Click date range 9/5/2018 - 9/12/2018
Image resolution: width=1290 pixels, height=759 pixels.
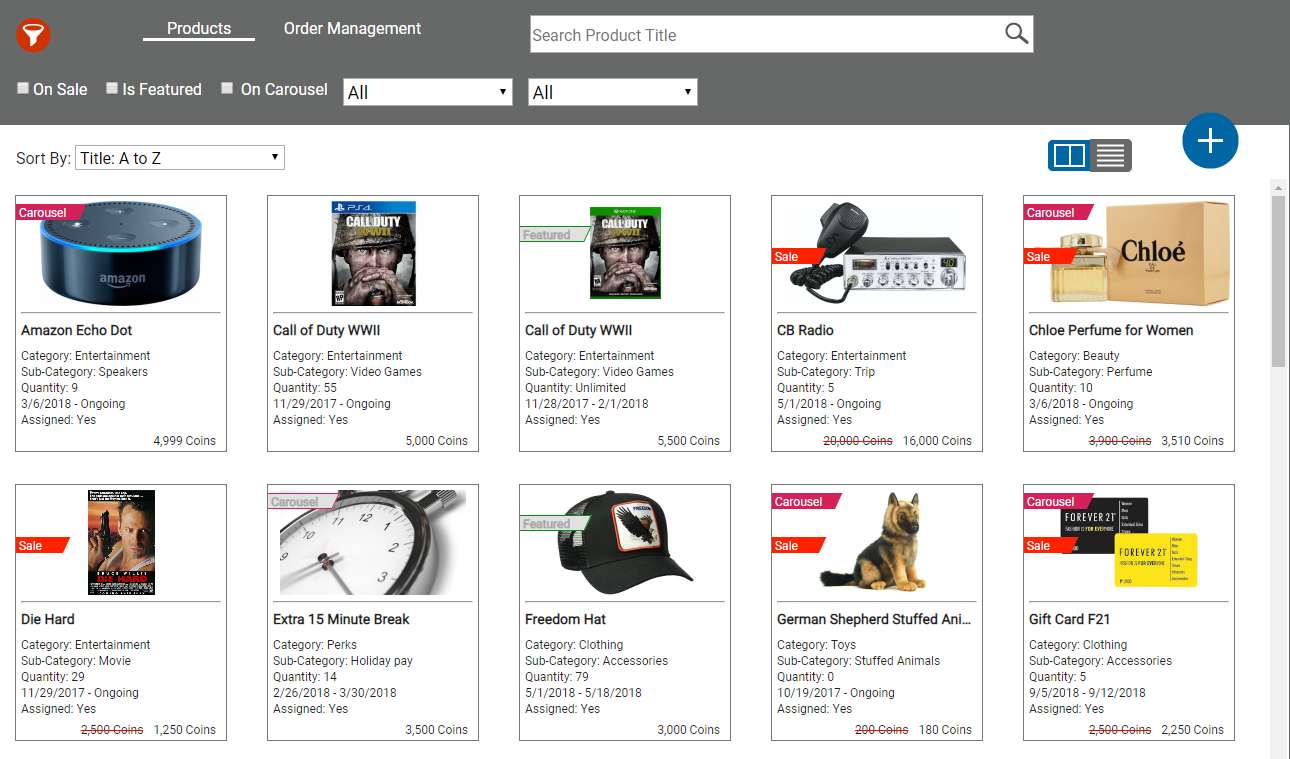[1087, 693]
